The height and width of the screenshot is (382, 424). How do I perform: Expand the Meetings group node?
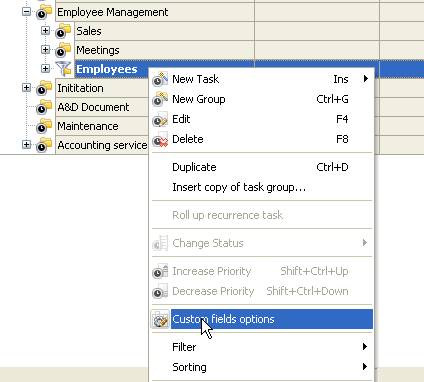tap(45, 50)
